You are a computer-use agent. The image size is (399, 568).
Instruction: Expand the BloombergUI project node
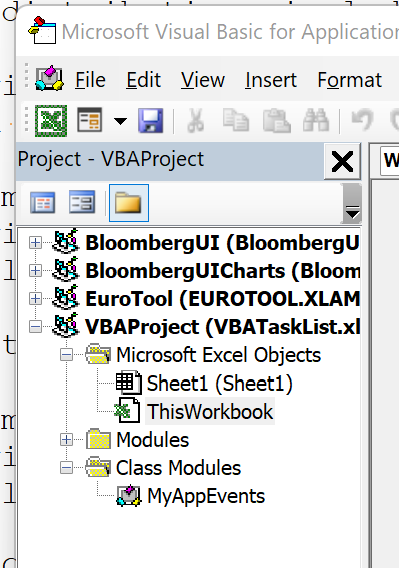click(36, 242)
